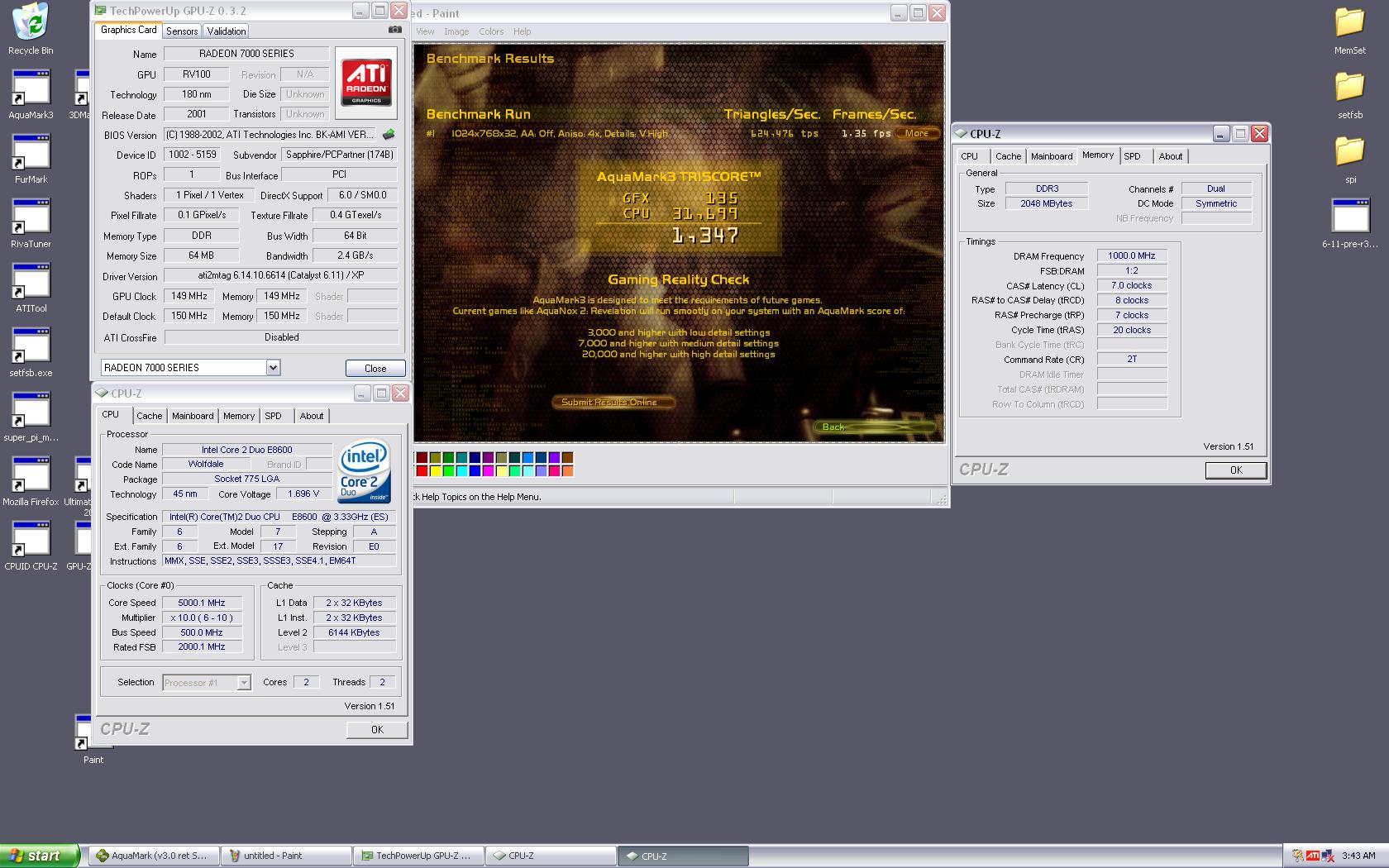1389x868 pixels.
Task: Open the Help menu in Paint
Action: [x=522, y=31]
